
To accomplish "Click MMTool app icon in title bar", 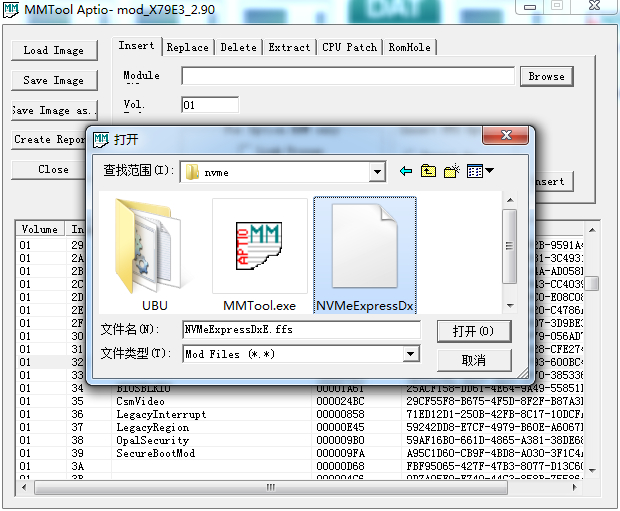I will click(11, 9).
